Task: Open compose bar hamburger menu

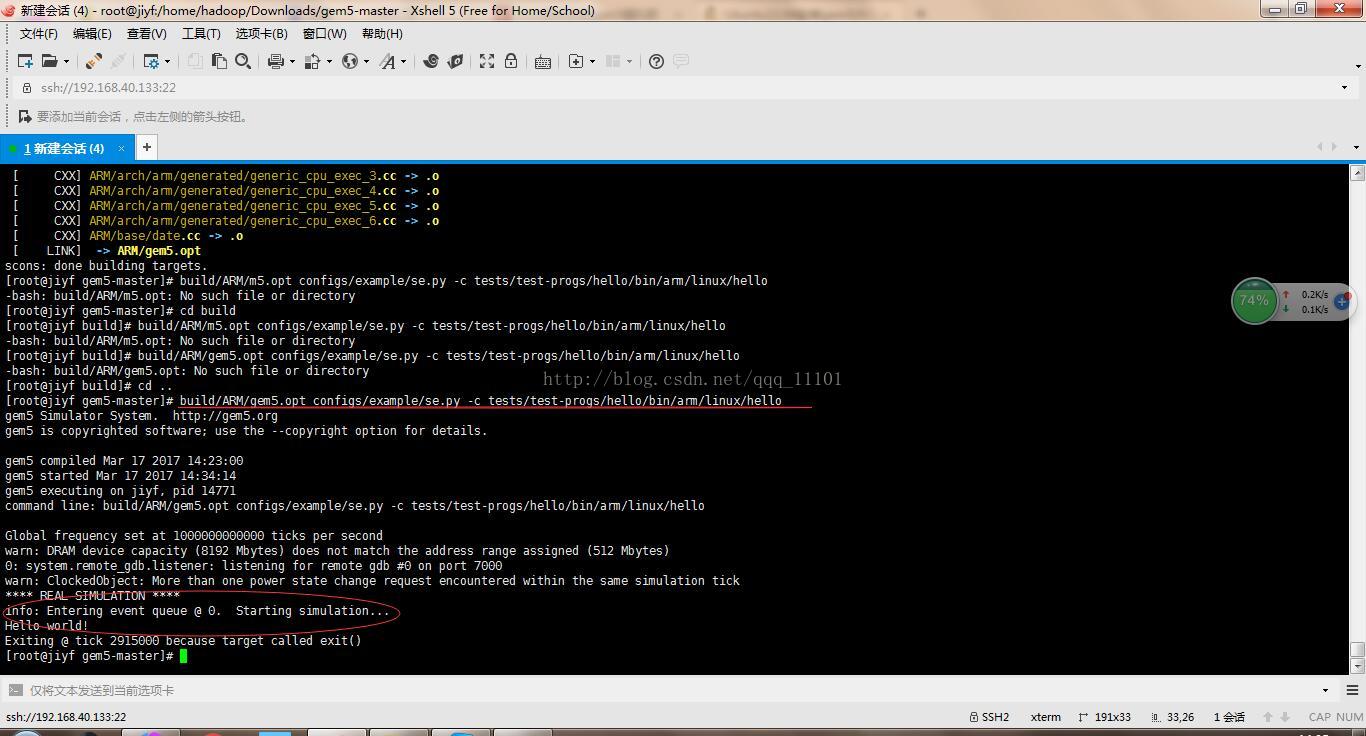Action: [x=1352, y=690]
